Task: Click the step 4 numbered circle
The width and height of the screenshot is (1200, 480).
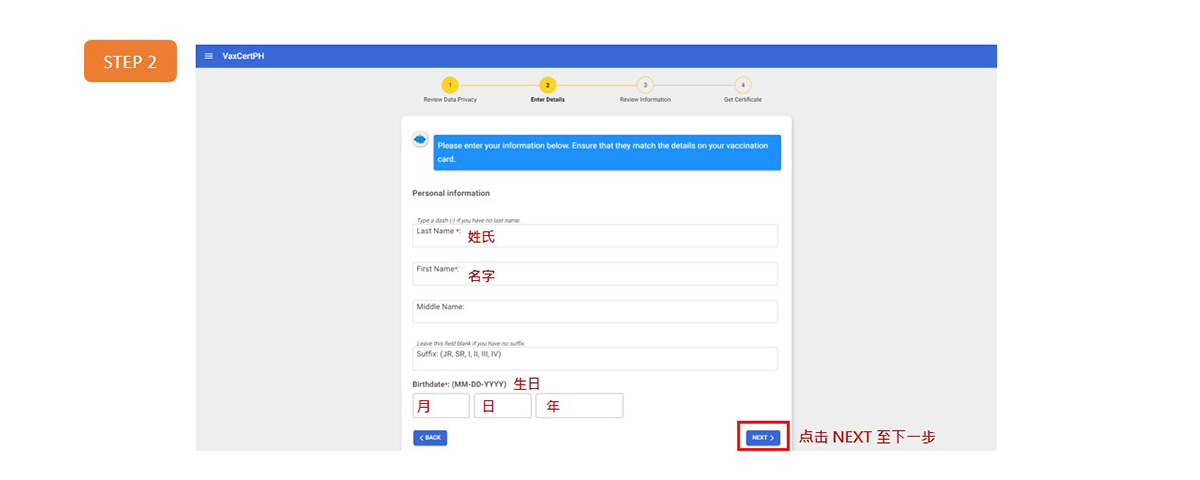Action: point(742,85)
